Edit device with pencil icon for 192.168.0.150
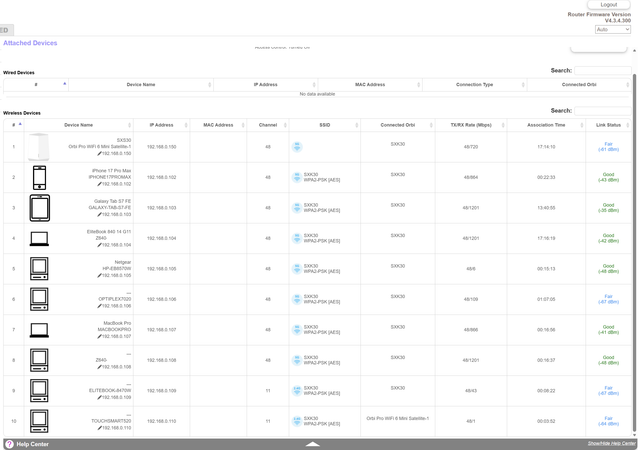 [x=99, y=154]
